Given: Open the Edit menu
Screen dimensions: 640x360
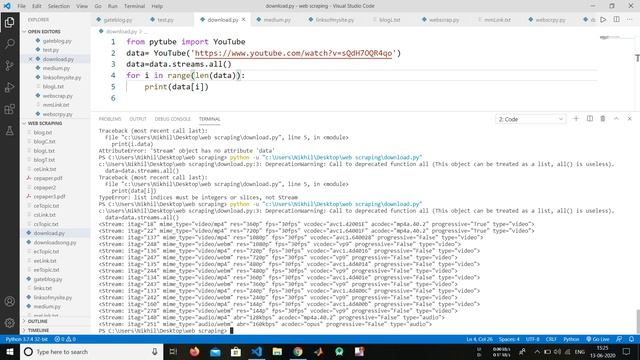Looking at the screenshot, I should tap(37, 6).
